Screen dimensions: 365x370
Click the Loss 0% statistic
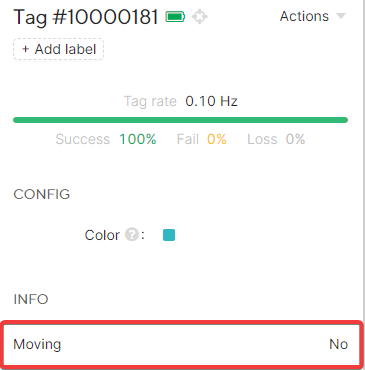(x=276, y=139)
